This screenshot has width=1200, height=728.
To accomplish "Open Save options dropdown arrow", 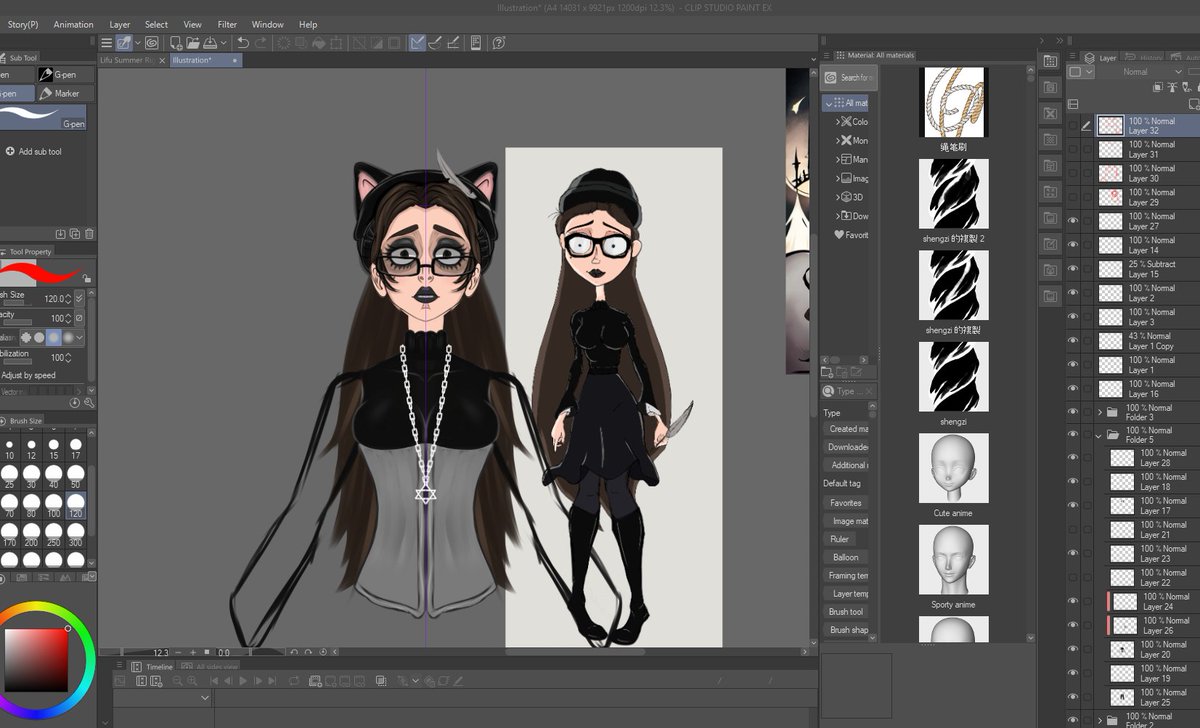I will (x=223, y=43).
